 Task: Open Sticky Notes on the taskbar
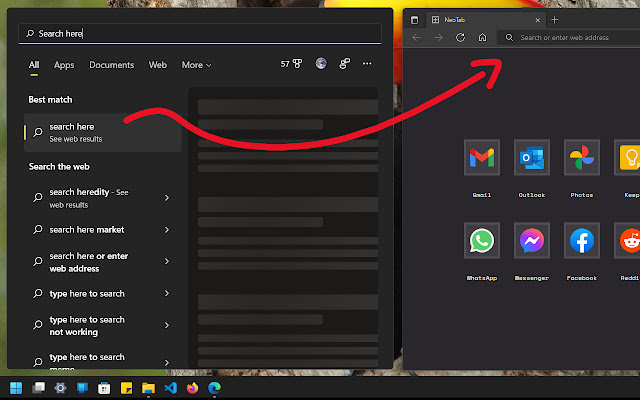126,388
